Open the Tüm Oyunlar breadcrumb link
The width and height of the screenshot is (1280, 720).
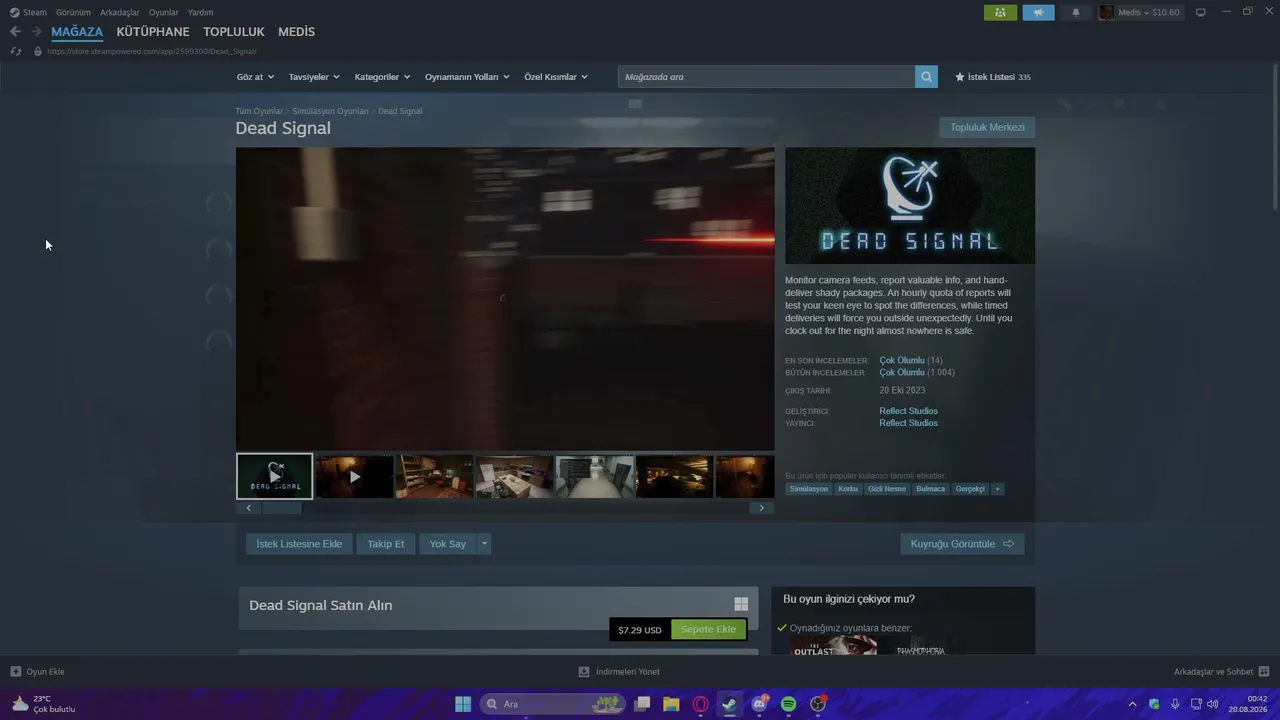[x=259, y=111]
